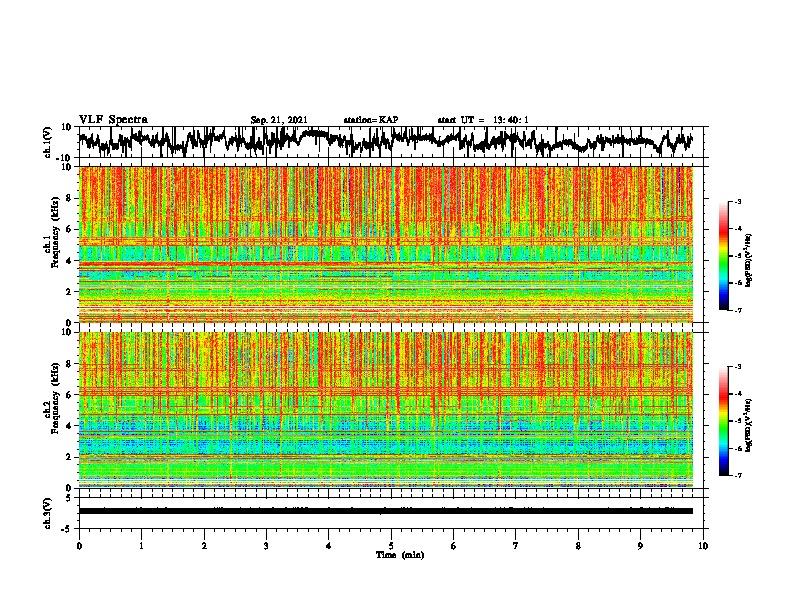Screen dimensions: 792x612
Task: Click the "3" minute tick label
Action: [266, 546]
